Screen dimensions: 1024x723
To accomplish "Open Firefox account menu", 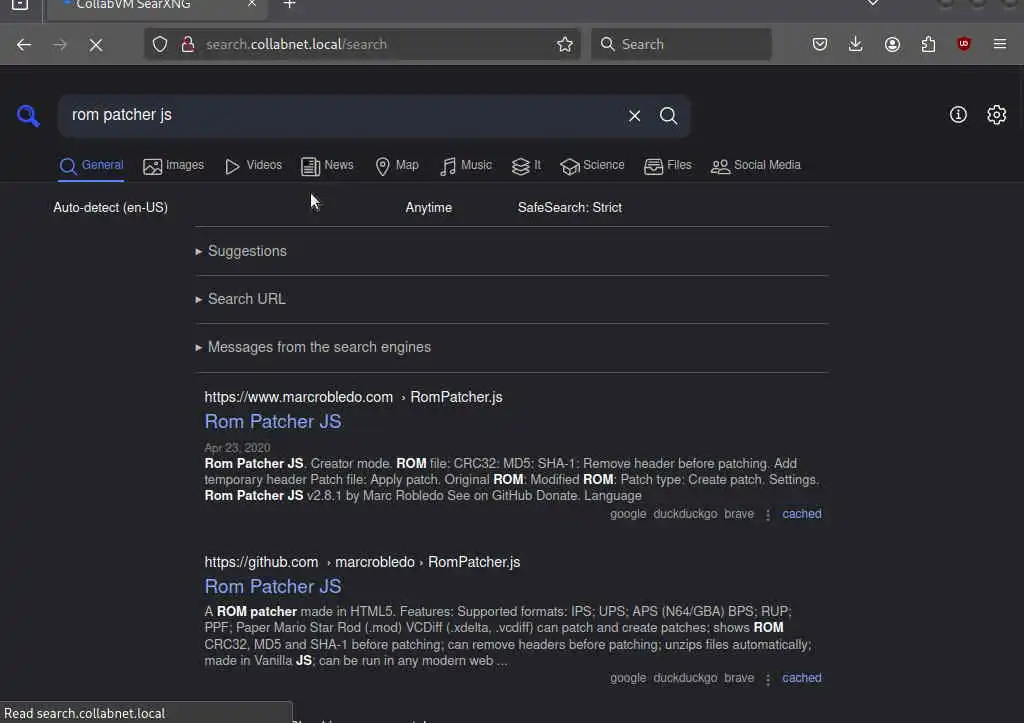I will pyautogui.click(x=892, y=44).
